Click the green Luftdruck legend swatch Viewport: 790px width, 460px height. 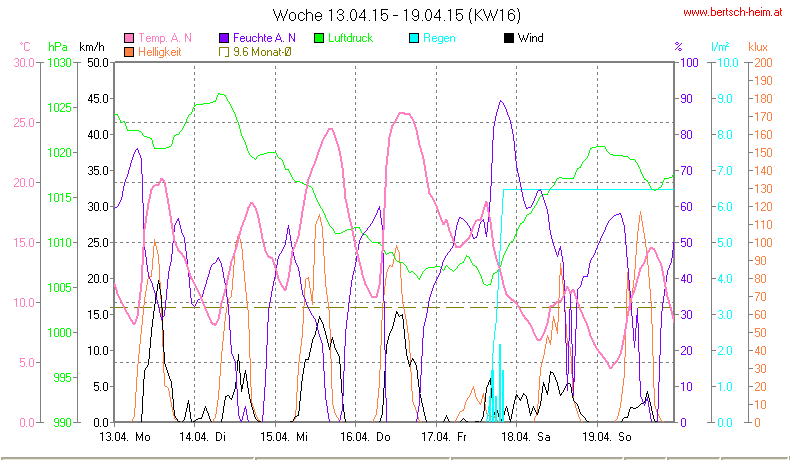pyautogui.click(x=321, y=38)
